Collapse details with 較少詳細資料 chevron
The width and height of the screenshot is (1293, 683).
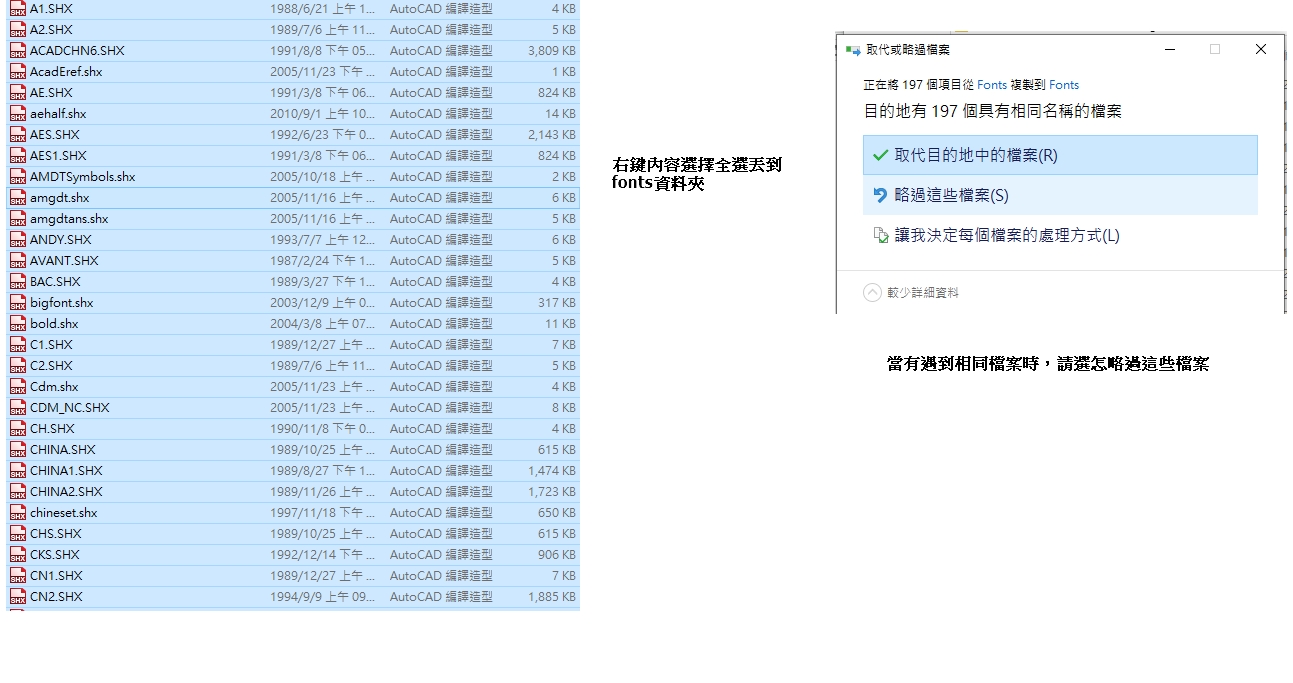coord(872,292)
